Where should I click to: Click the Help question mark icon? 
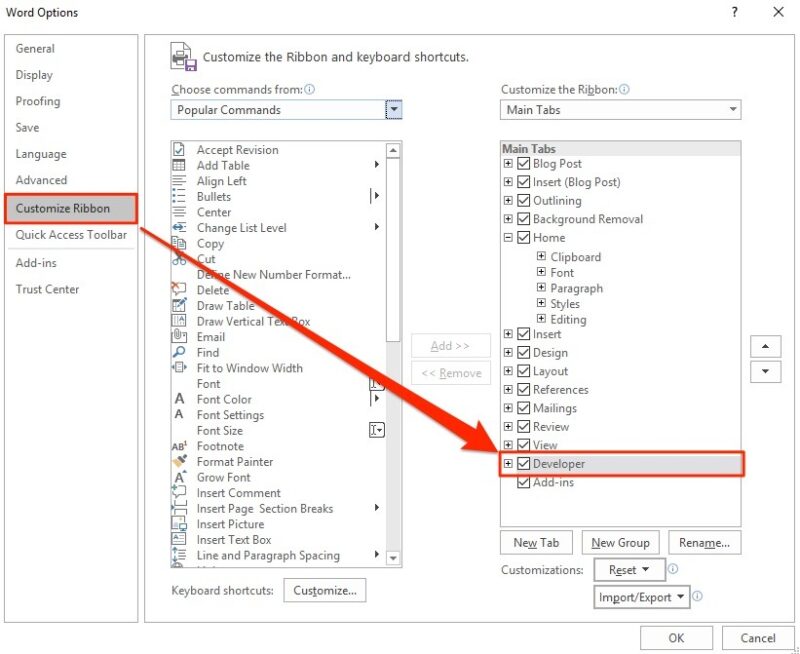point(735,13)
